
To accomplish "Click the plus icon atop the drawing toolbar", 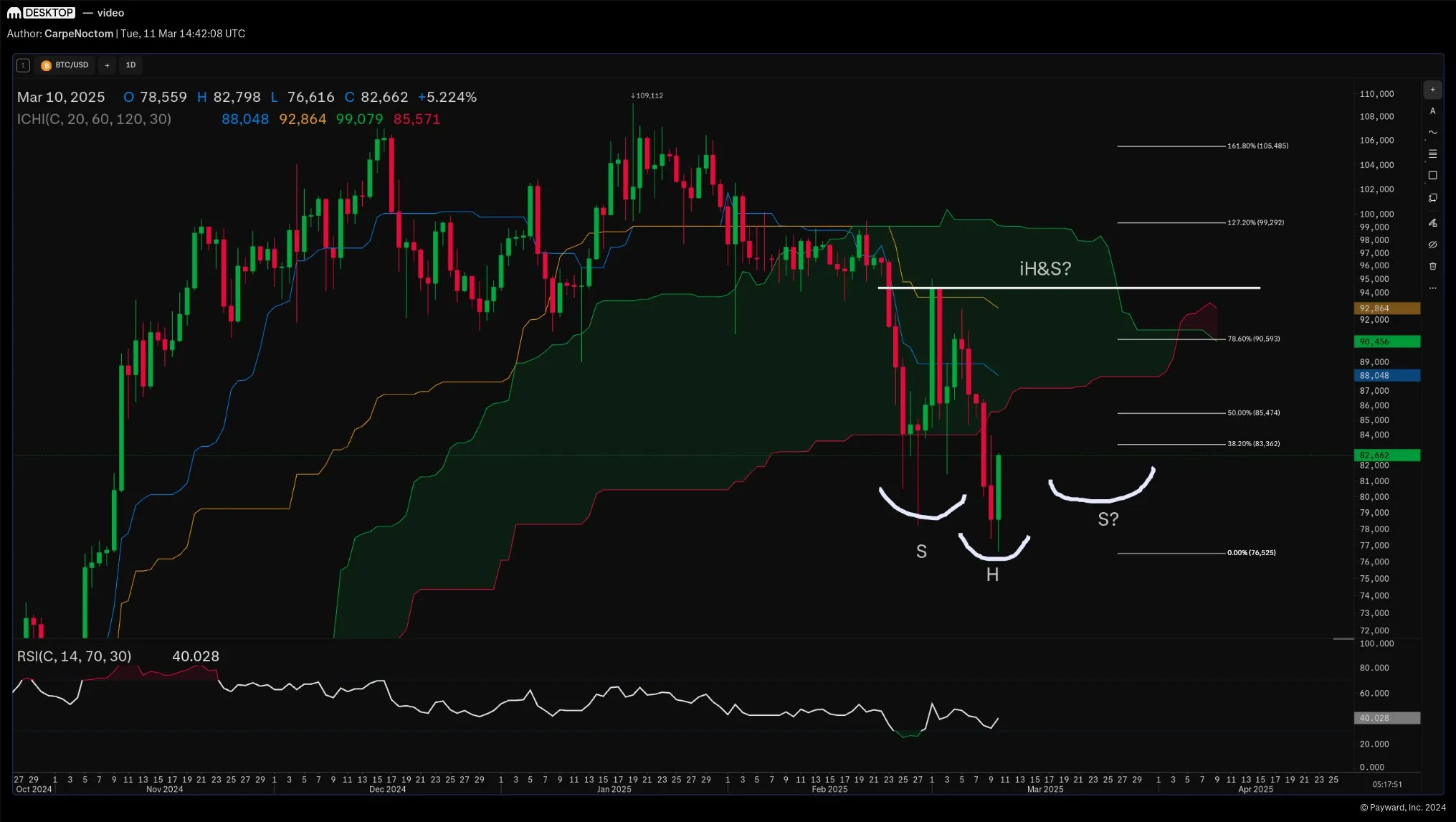I will coord(1432,90).
